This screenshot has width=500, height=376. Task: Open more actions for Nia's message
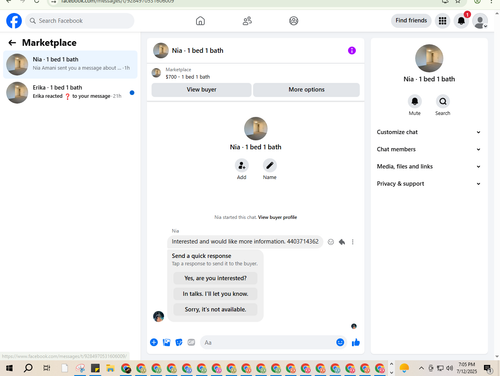point(353,242)
